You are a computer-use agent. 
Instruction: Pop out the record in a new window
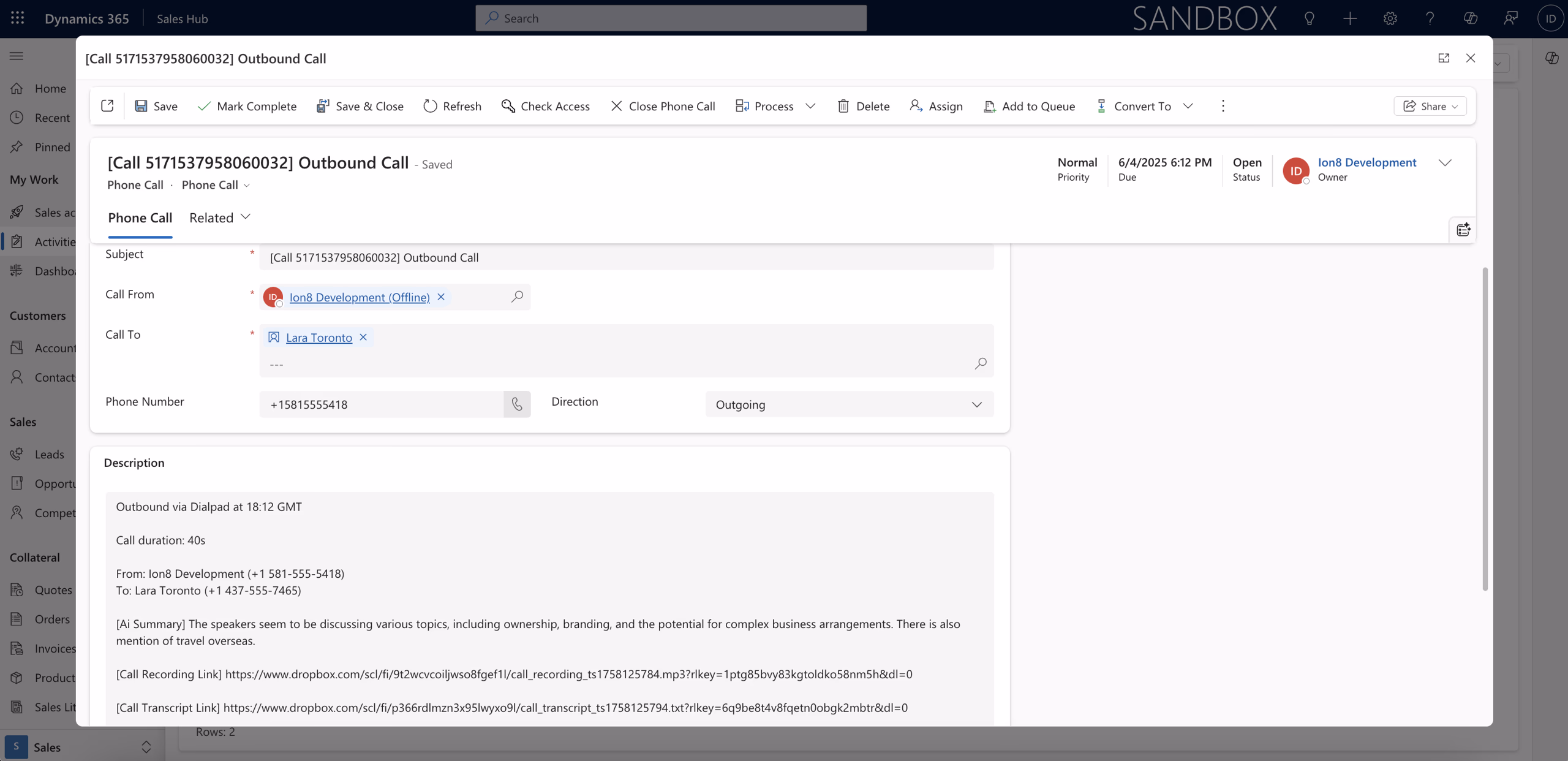click(1444, 58)
